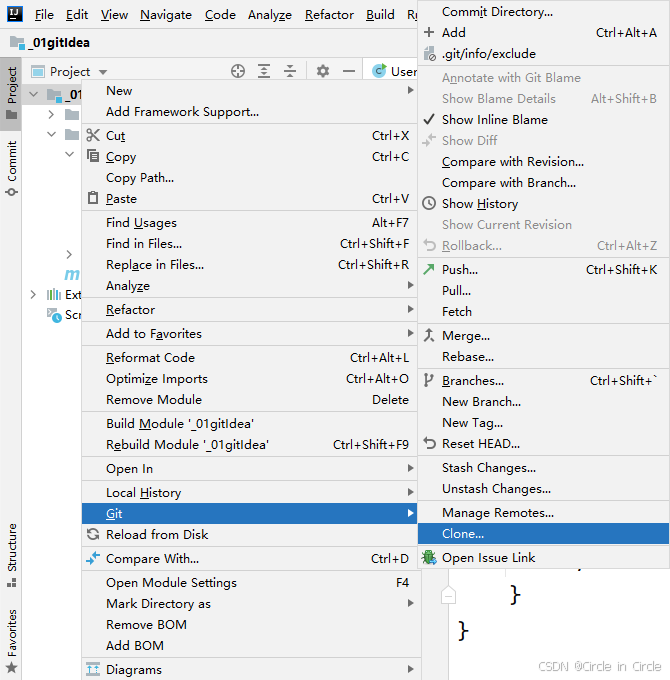Viewport: 670px width, 680px height.
Task: Select Manage Remotes... option
Action: point(497,513)
